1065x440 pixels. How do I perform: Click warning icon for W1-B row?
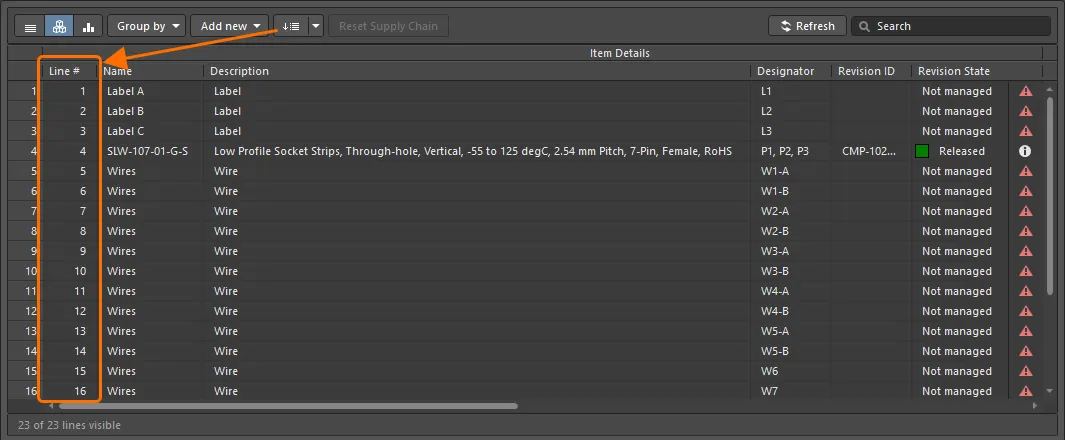click(1026, 191)
